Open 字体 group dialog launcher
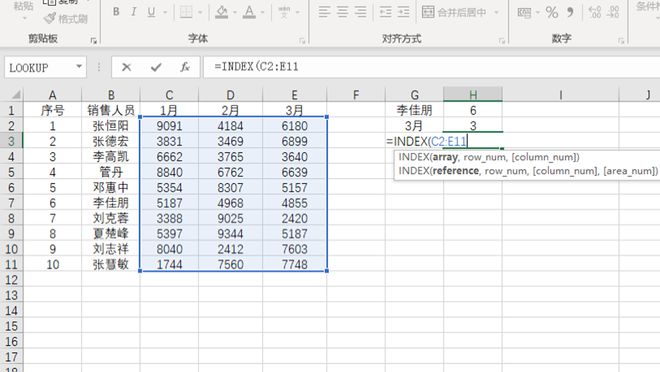 pos(302,40)
